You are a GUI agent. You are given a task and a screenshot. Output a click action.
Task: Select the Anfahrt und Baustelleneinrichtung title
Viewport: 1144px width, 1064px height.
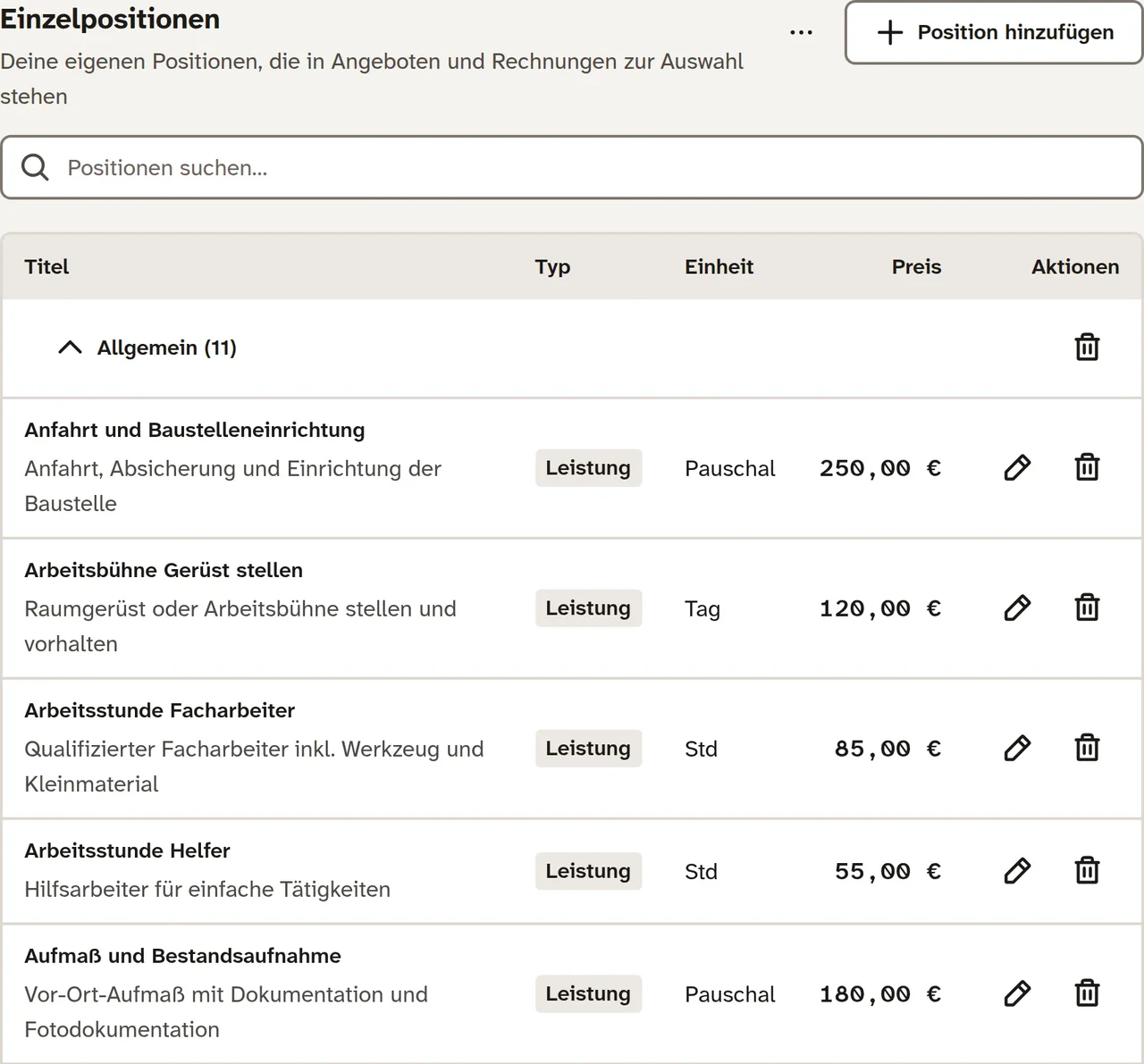pos(195,430)
